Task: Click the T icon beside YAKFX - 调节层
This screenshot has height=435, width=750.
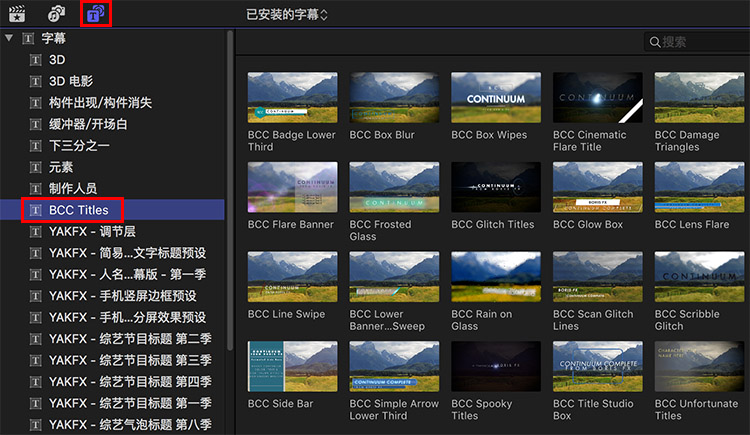Action: [35, 232]
